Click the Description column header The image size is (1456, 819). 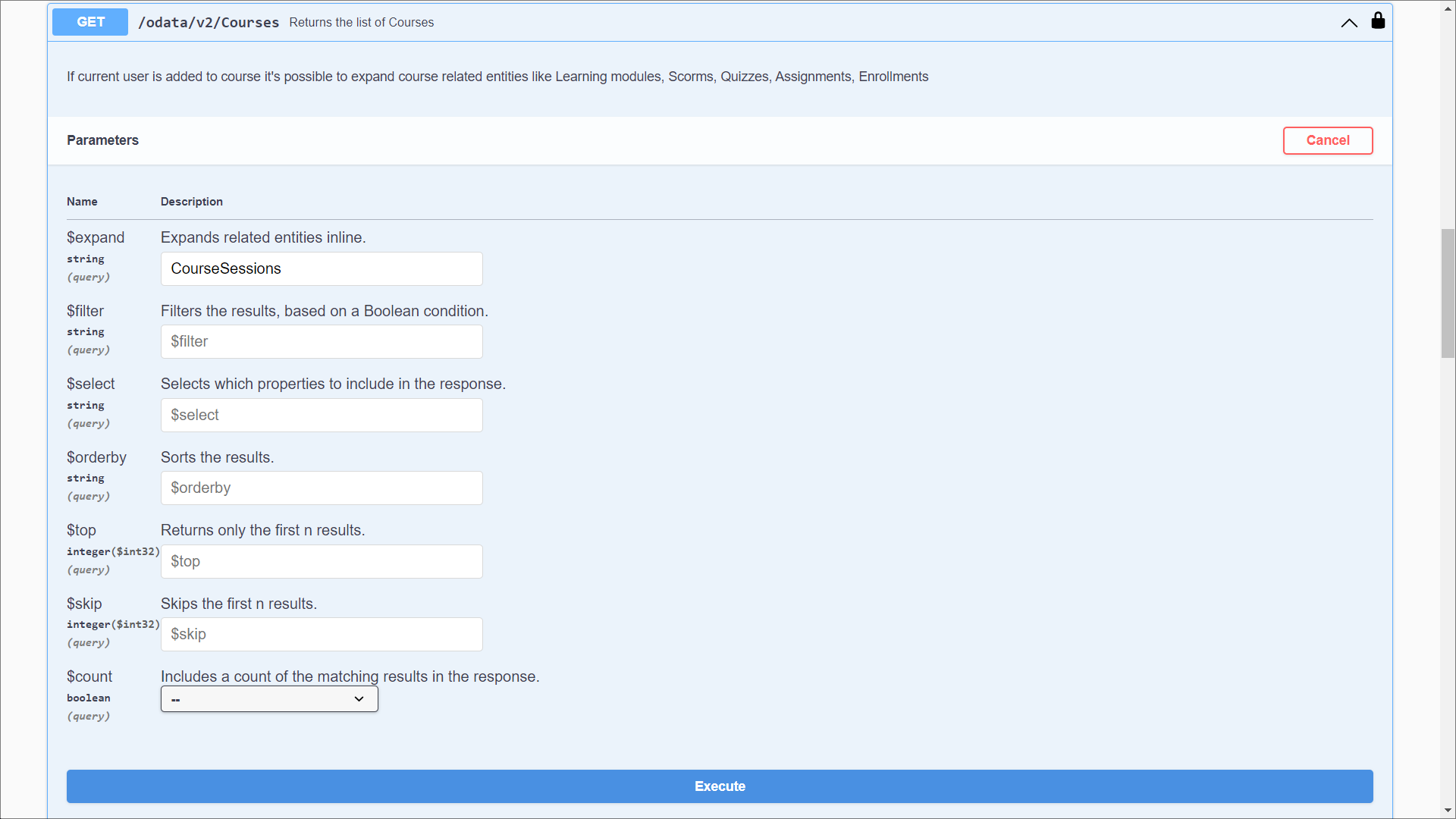coord(192,202)
